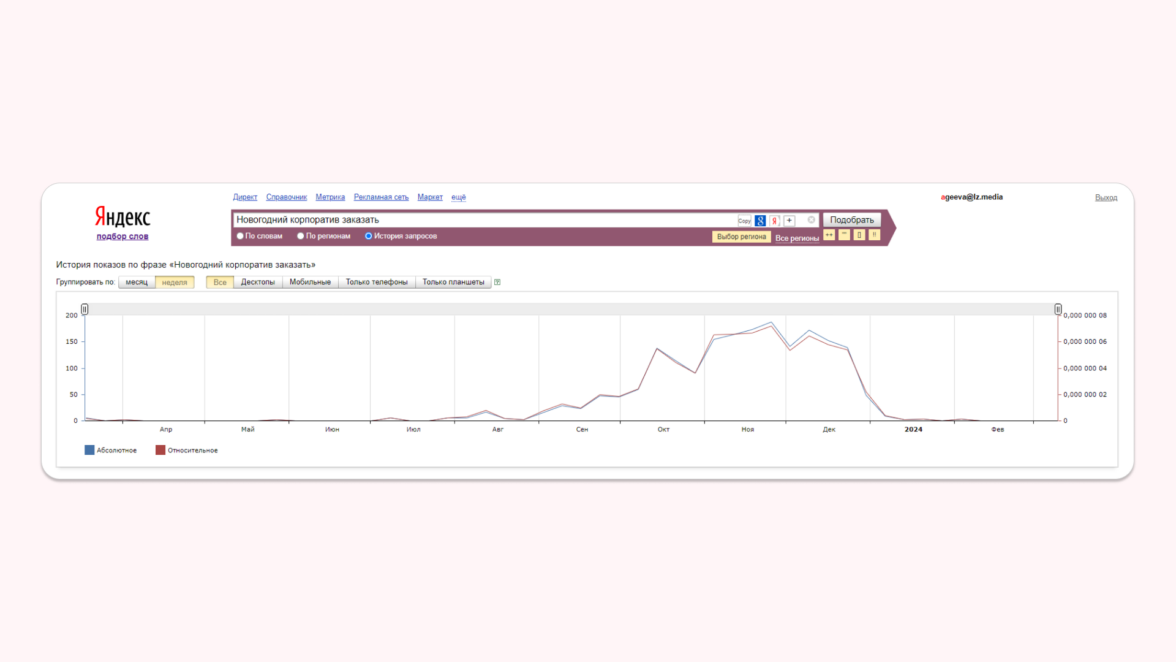
Task: Click the Copy icon in search field
Action: pos(744,221)
